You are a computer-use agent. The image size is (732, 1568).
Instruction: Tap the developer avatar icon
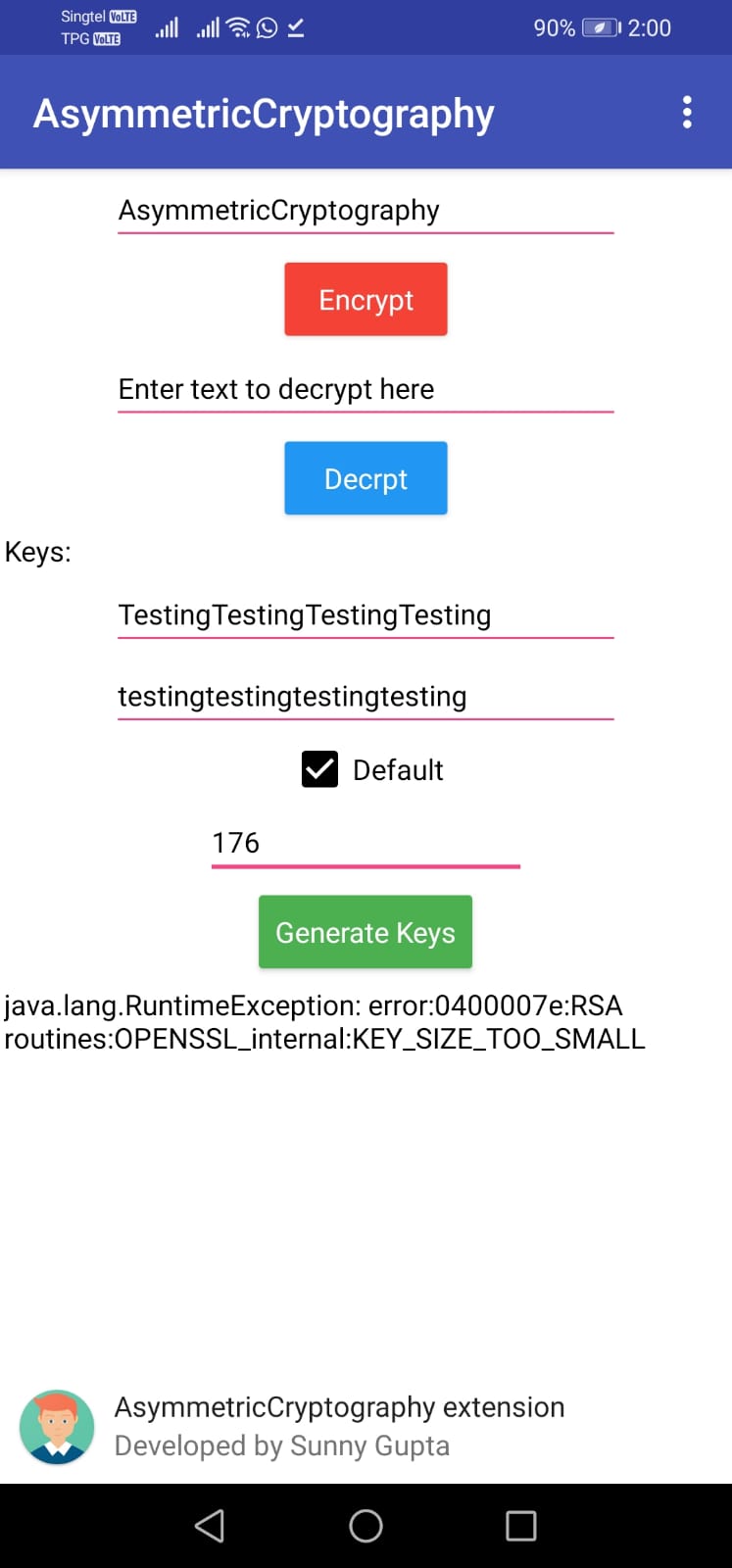point(57,1427)
